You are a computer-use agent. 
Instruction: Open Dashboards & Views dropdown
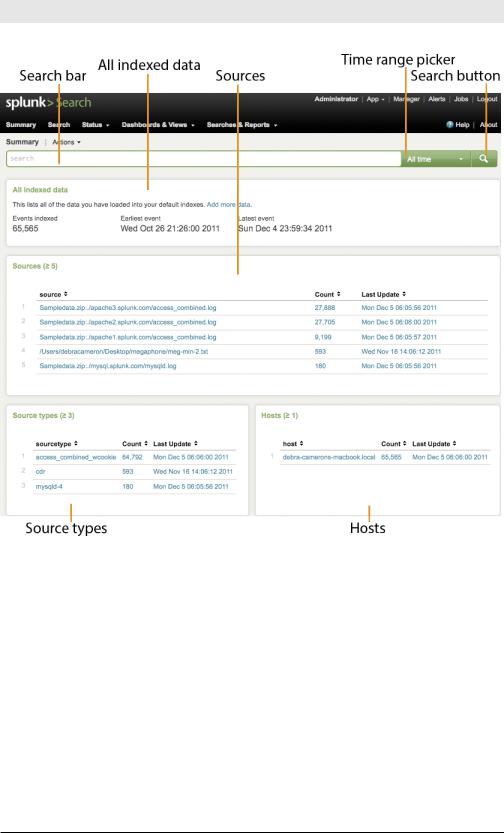pyautogui.click(x=158, y=125)
